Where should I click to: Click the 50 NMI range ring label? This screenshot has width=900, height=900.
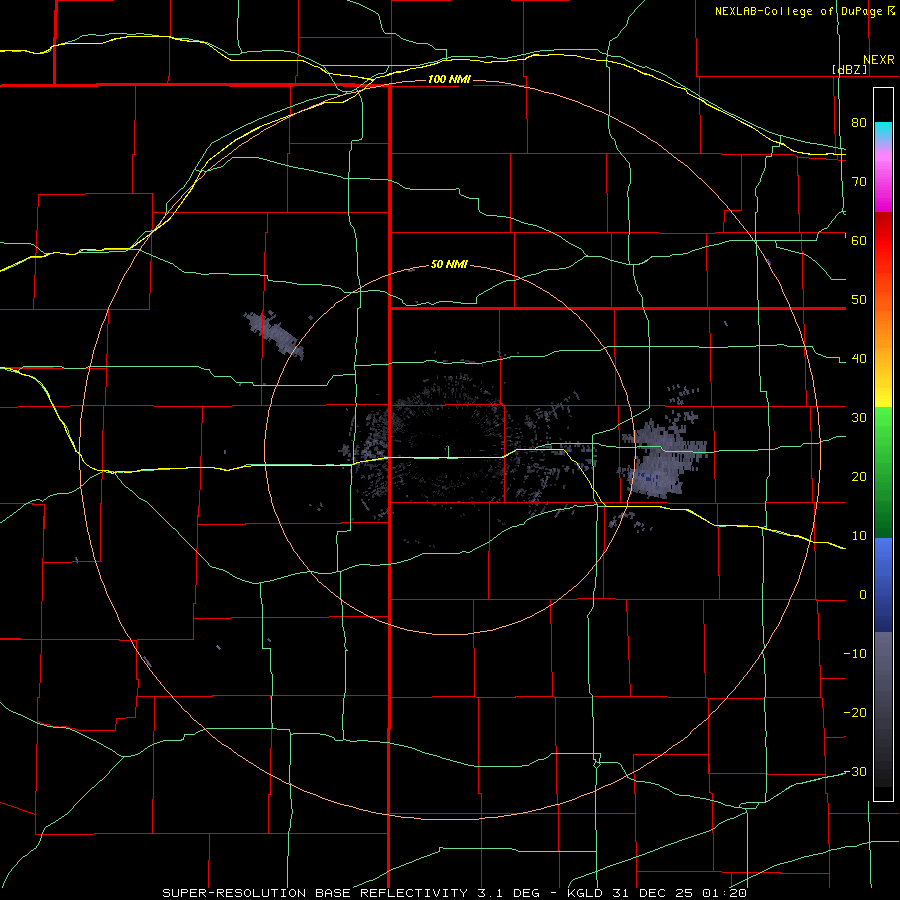[x=449, y=264]
